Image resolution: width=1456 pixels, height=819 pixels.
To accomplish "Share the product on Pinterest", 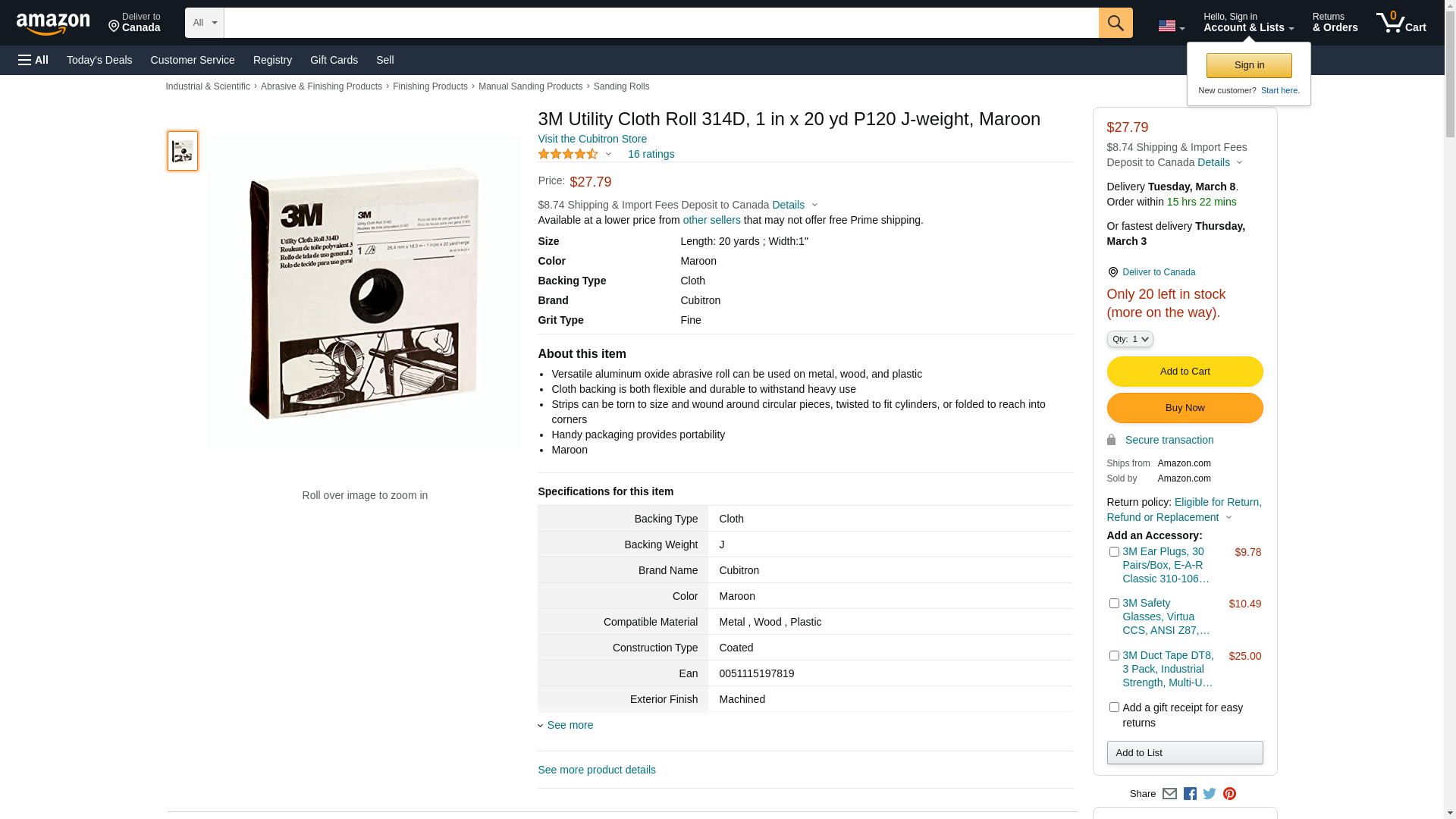I will click(x=1229, y=794).
